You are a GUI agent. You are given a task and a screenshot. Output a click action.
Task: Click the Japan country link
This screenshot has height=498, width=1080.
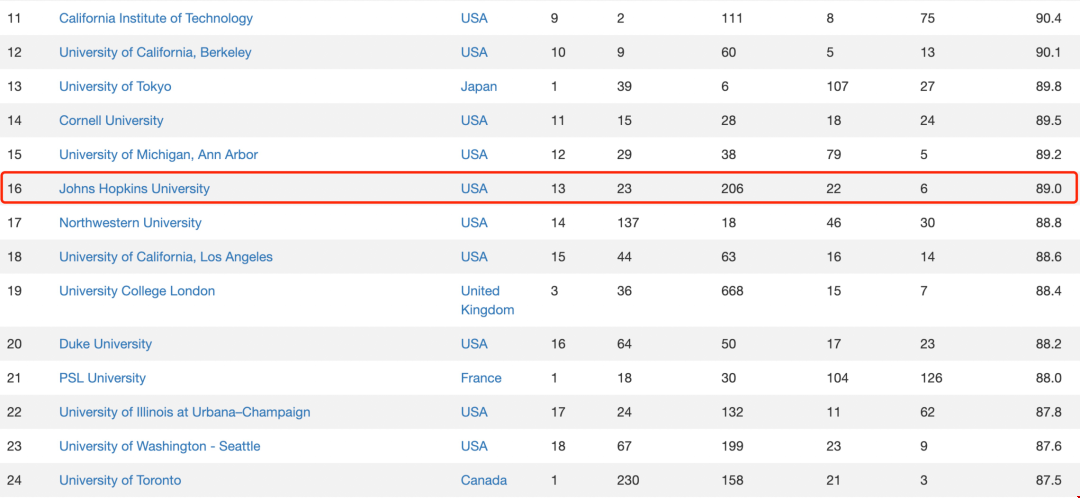(x=479, y=87)
